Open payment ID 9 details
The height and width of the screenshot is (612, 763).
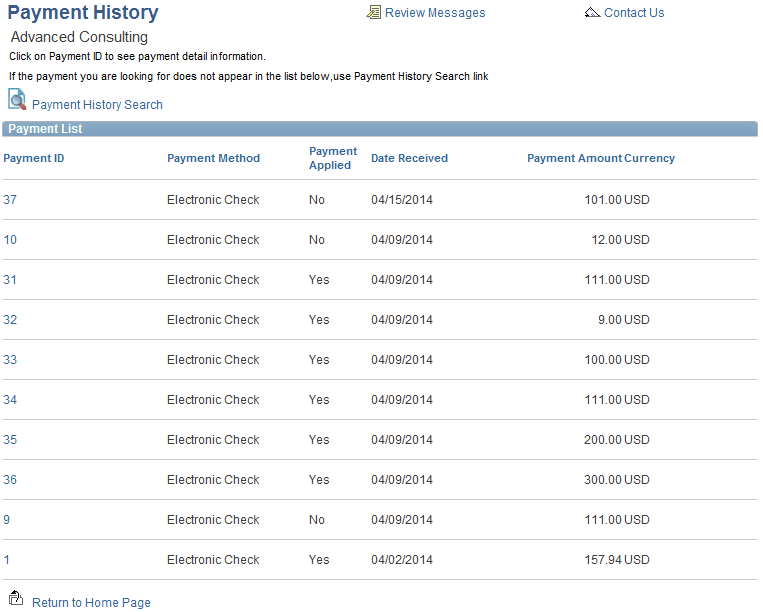point(7,519)
